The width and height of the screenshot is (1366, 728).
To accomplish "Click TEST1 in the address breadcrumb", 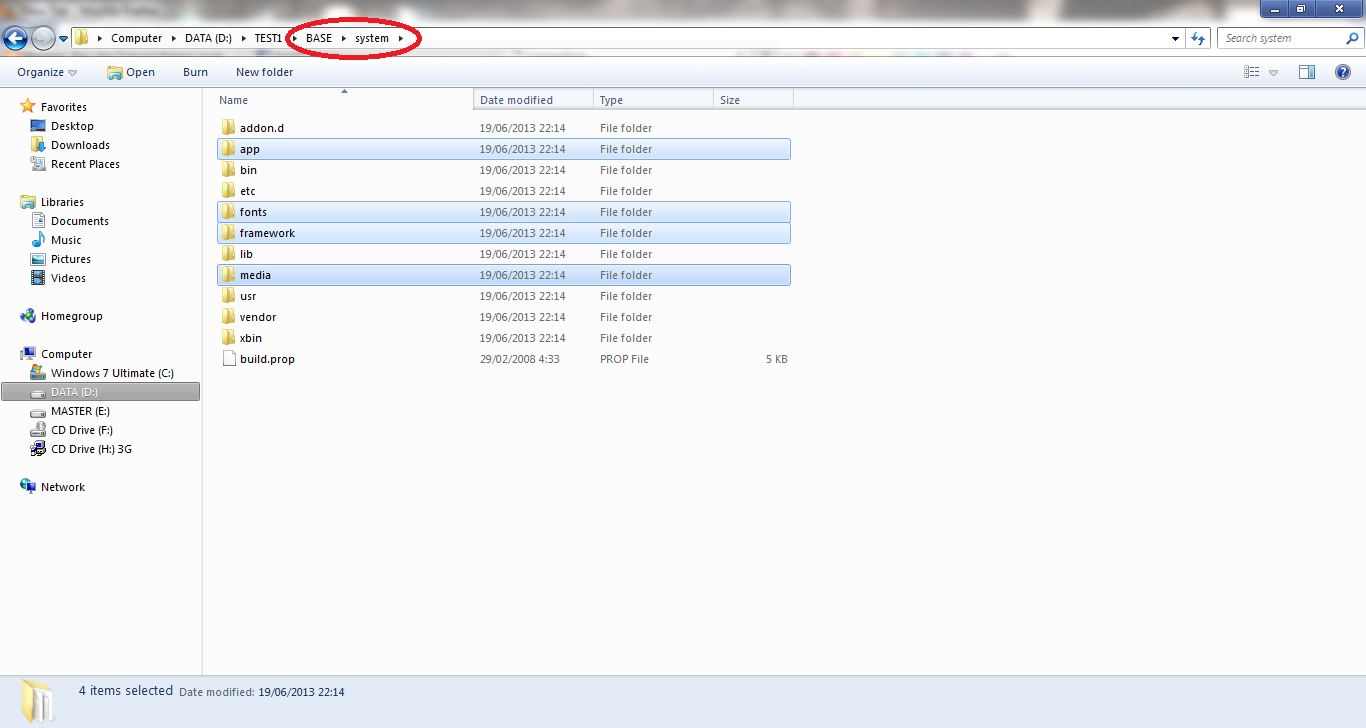I will click(268, 38).
